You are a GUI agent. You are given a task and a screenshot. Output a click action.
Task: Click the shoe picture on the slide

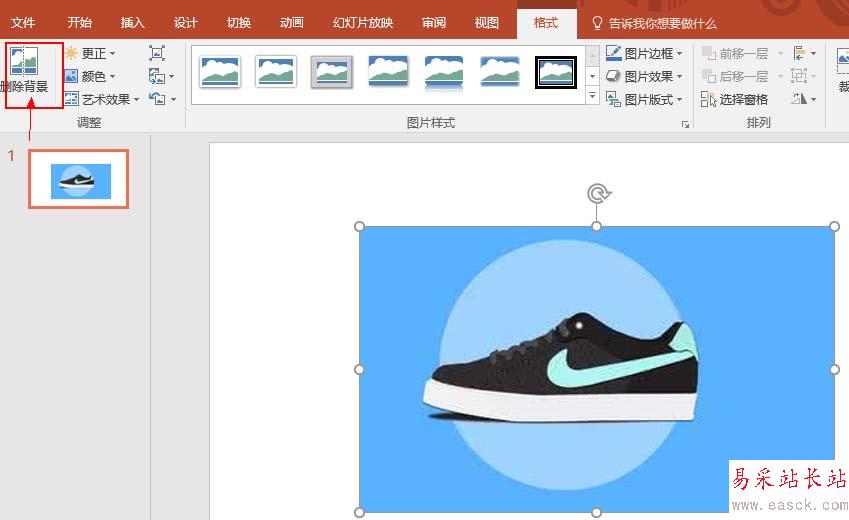597,369
